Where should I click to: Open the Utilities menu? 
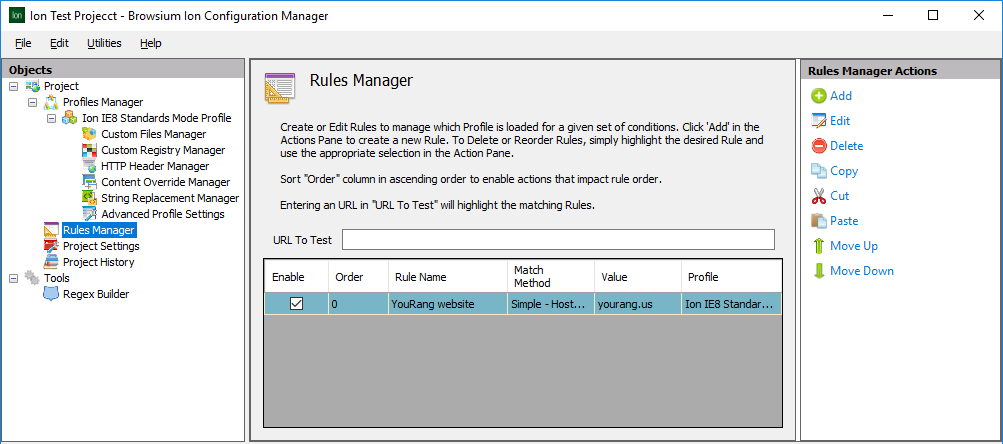click(x=104, y=43)
